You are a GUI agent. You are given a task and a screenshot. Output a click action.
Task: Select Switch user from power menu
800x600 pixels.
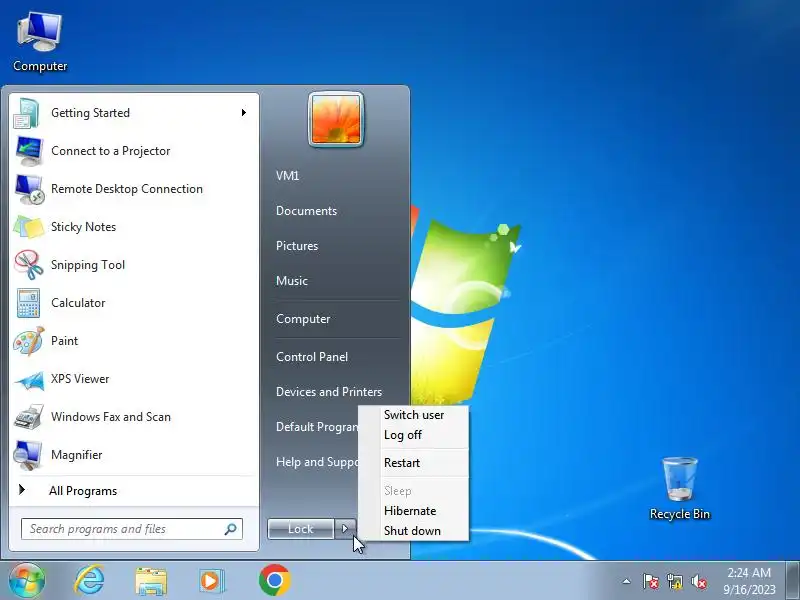414,415
